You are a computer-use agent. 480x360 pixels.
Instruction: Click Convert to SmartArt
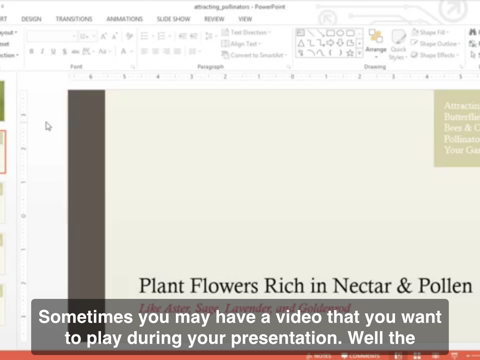(x=254, y=55)
